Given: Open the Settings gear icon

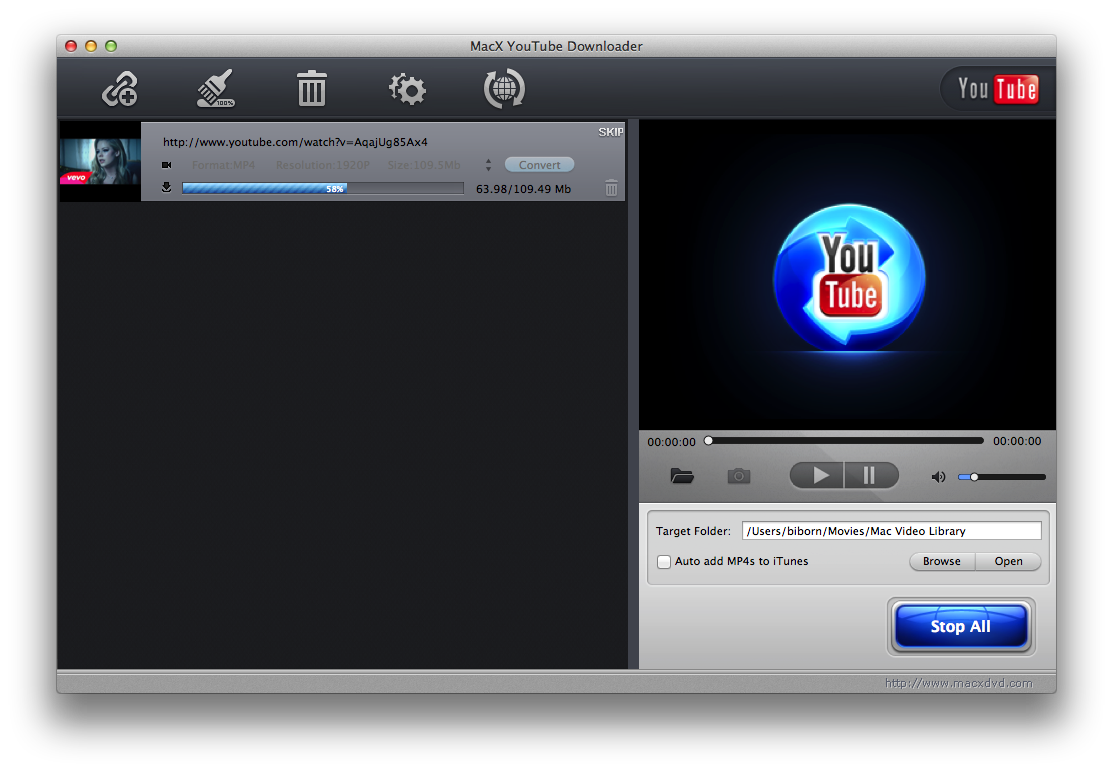Looking at the screenshot, I should tap(407, 89).
